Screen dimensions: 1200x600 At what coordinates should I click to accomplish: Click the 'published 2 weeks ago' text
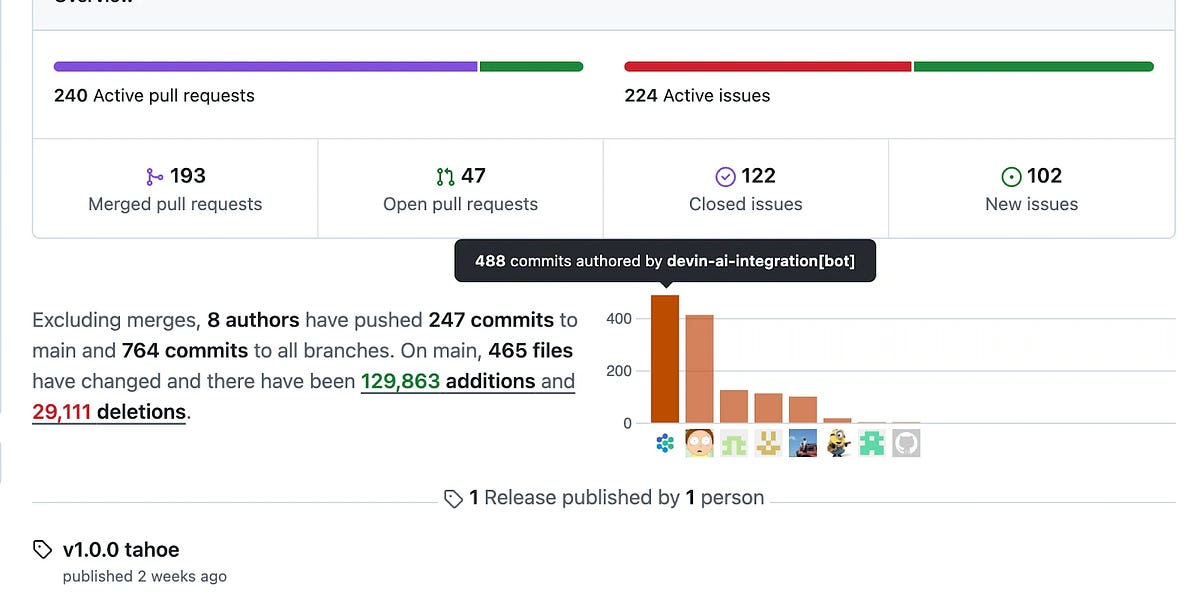click(145, 576)
